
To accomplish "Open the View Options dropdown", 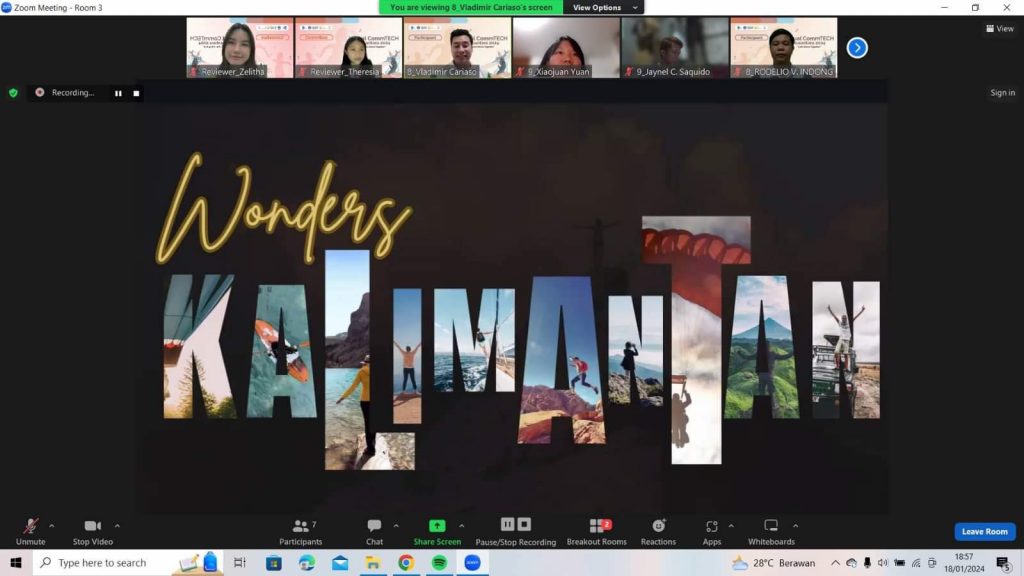I will (603, 8).
